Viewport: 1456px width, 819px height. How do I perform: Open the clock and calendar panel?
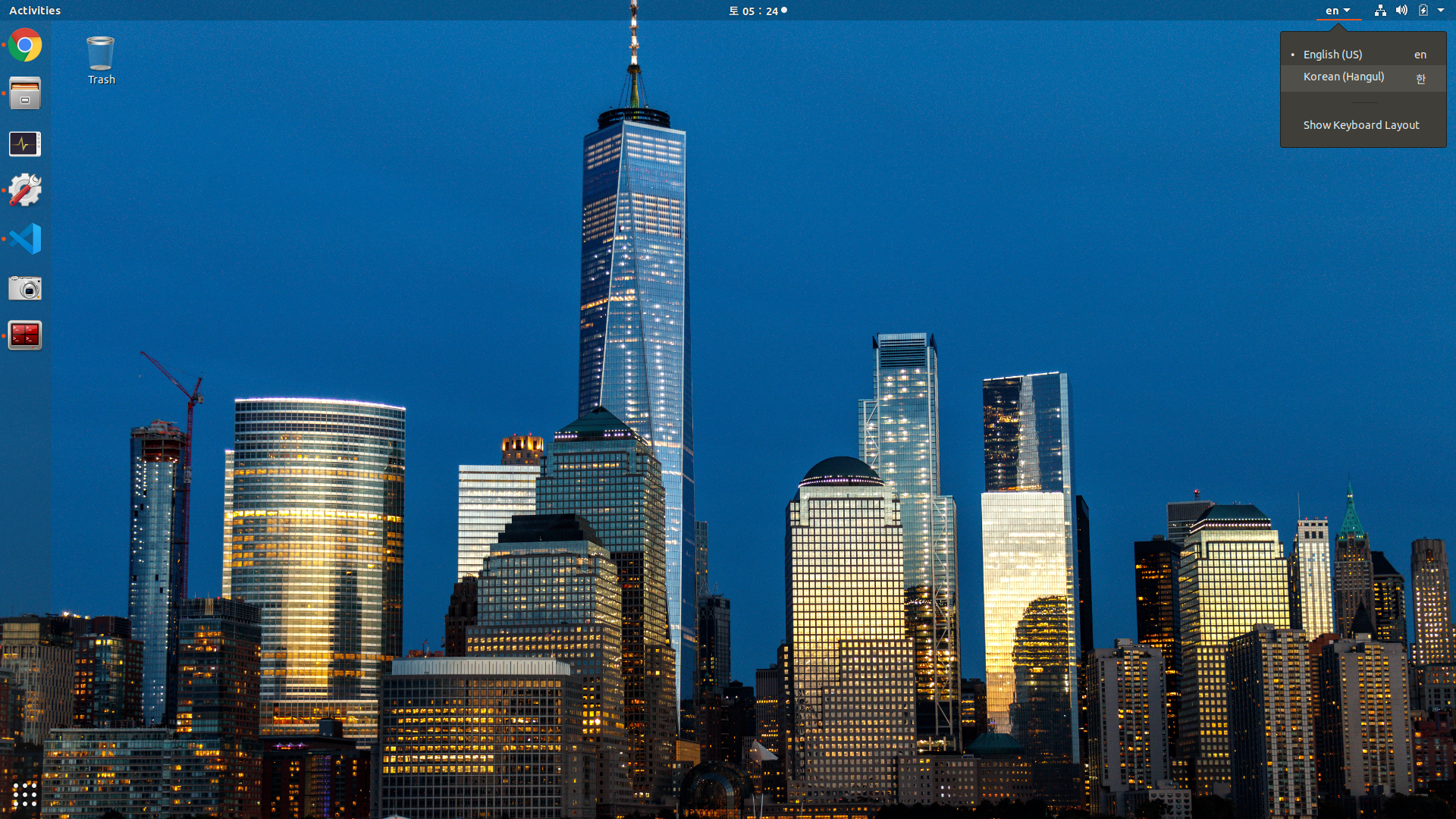point(757,11)
